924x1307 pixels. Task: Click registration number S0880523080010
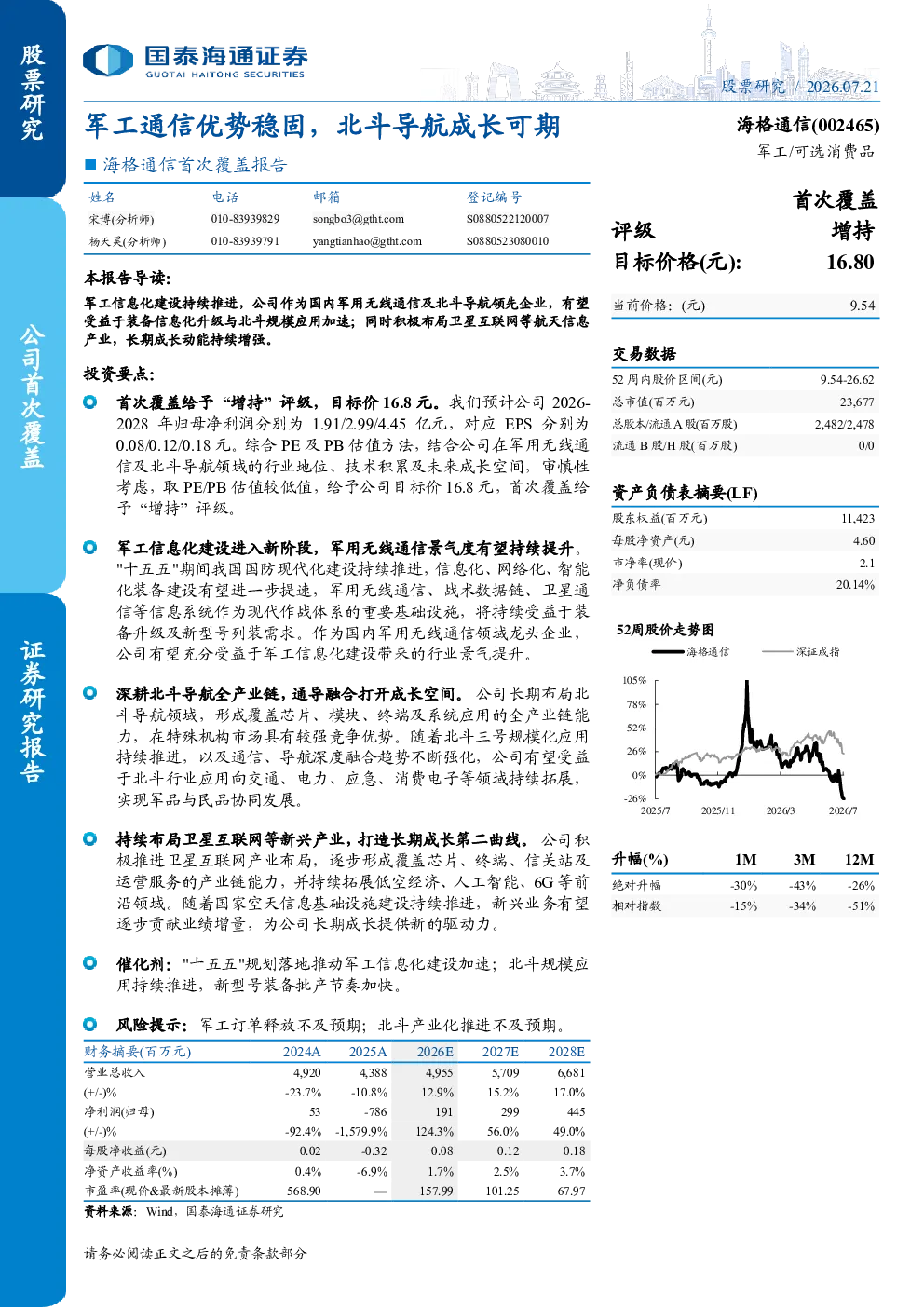pos(508,241)
